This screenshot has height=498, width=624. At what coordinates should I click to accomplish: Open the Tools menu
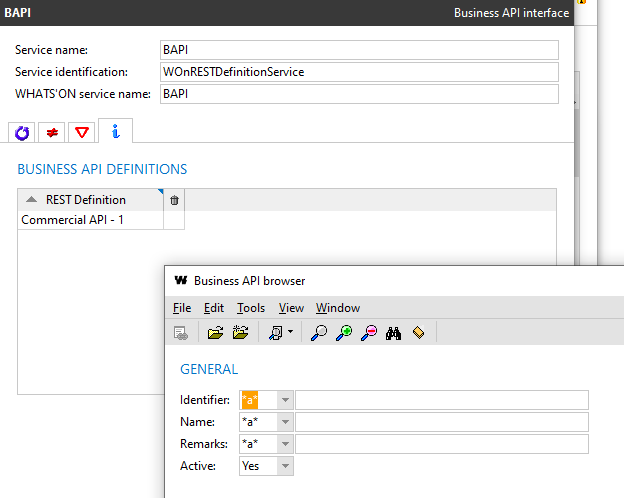click(x=251, y=308)
